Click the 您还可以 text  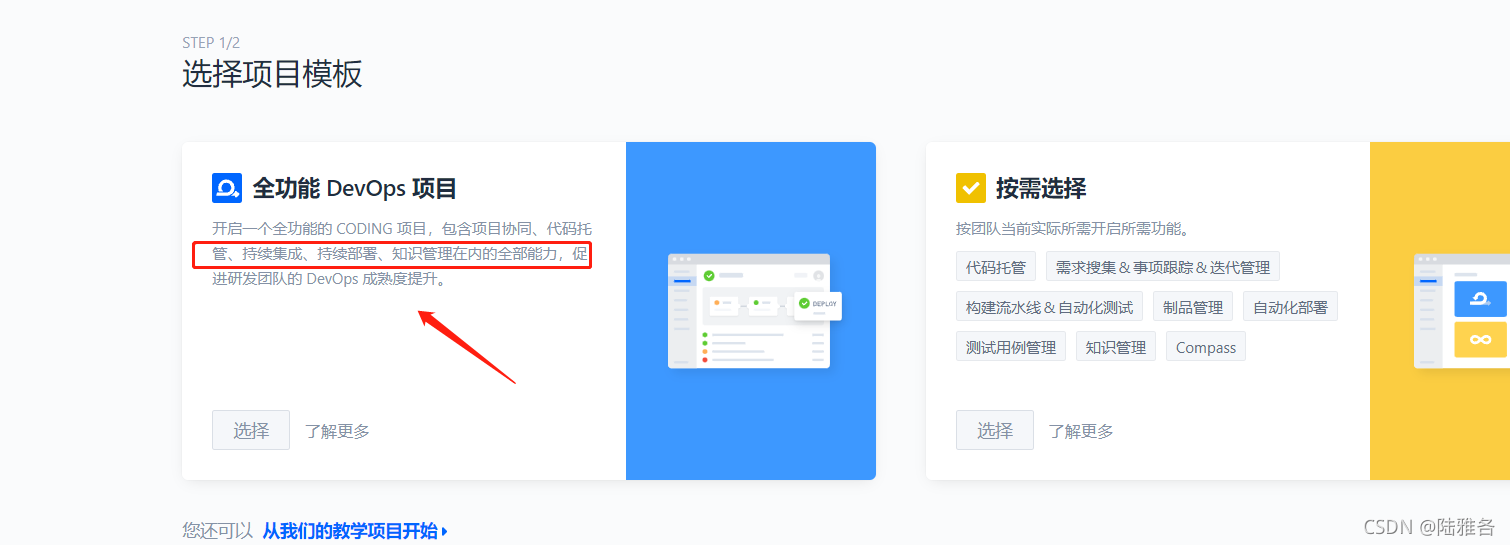point(218,531)
